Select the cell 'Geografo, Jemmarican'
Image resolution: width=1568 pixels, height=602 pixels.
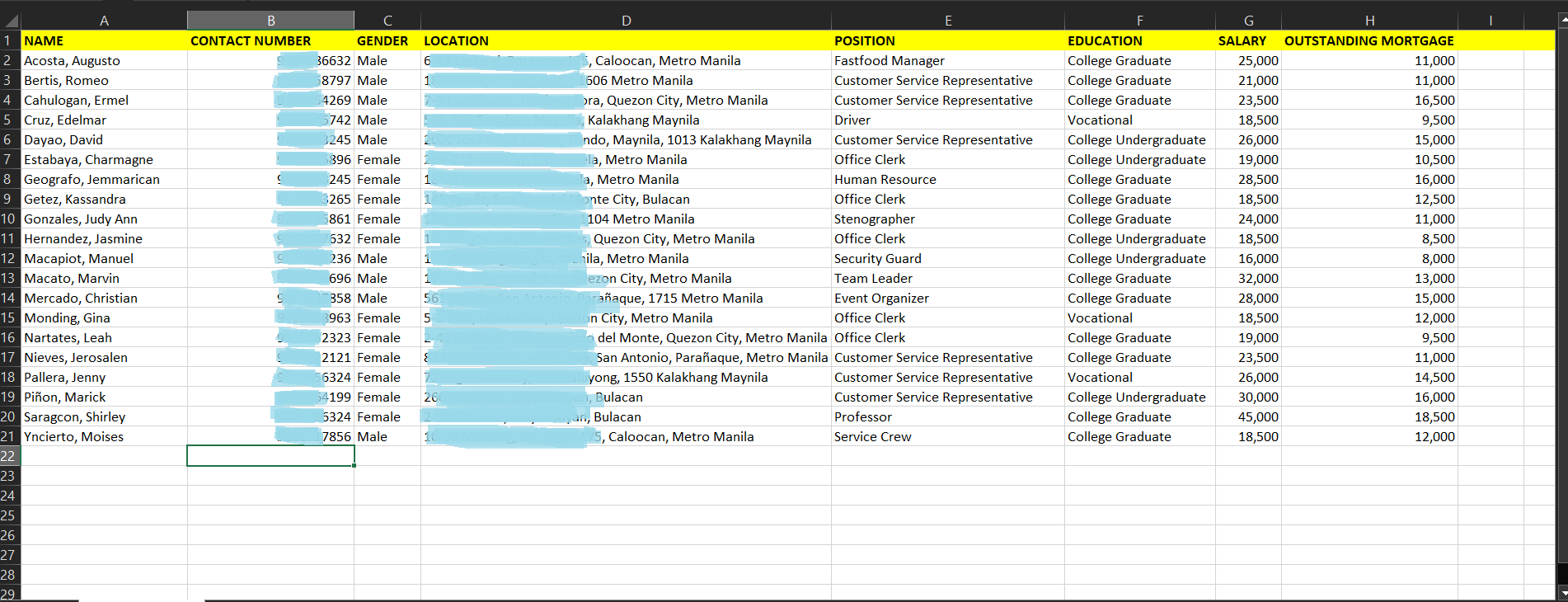[x=104, y=179]
